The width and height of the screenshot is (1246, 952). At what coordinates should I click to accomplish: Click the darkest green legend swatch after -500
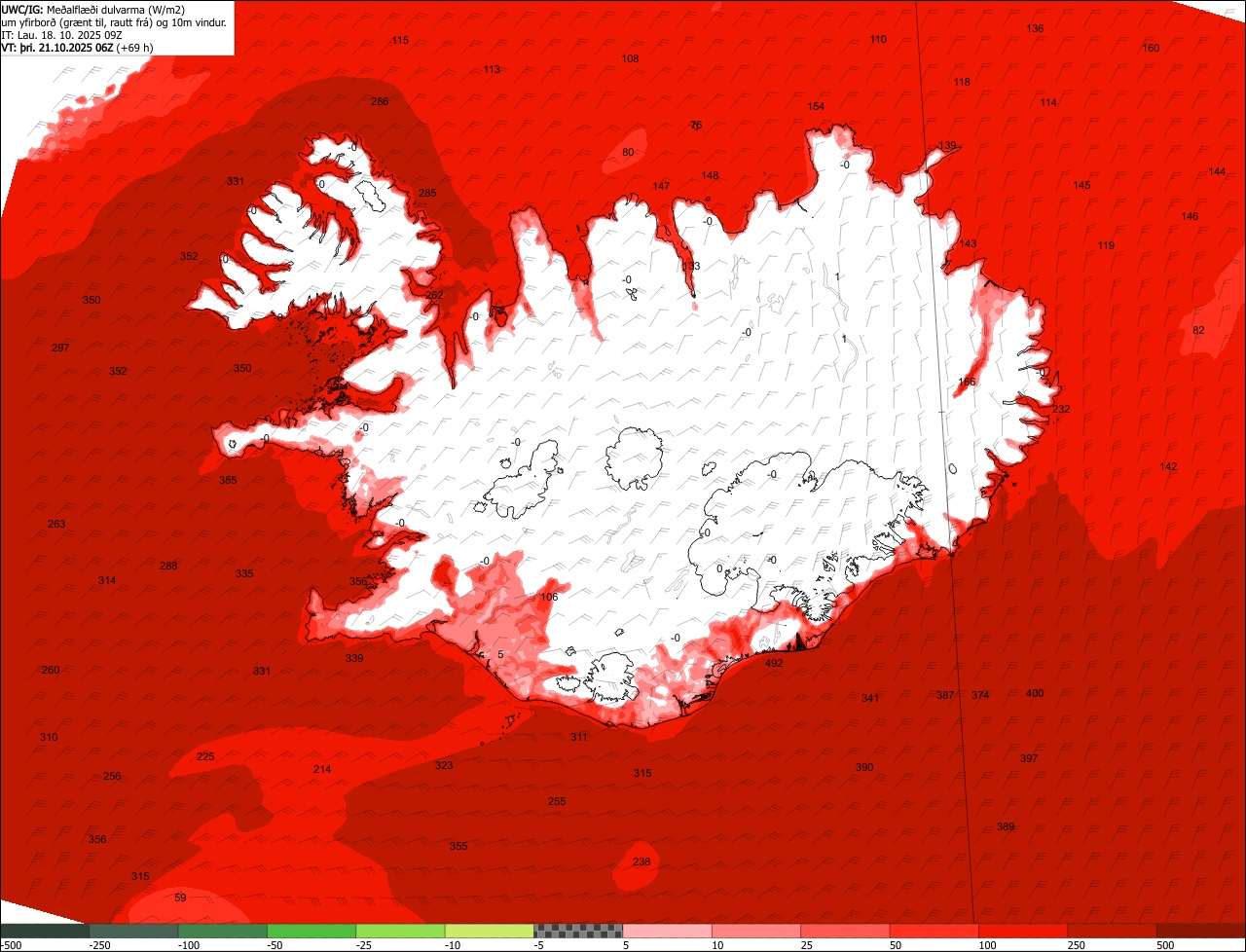point(45,931)
